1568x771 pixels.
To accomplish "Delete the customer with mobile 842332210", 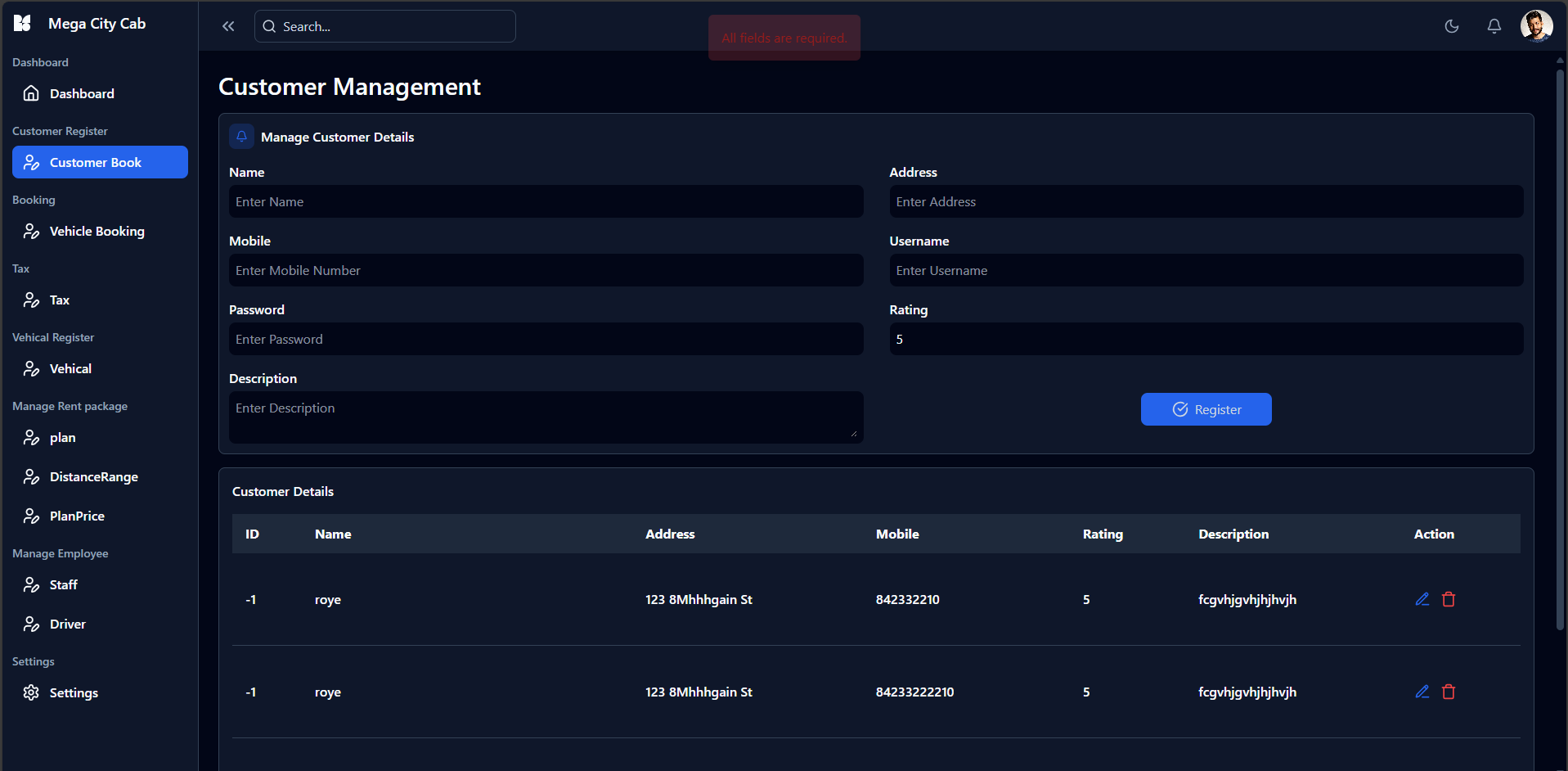I will [1449, 599].
